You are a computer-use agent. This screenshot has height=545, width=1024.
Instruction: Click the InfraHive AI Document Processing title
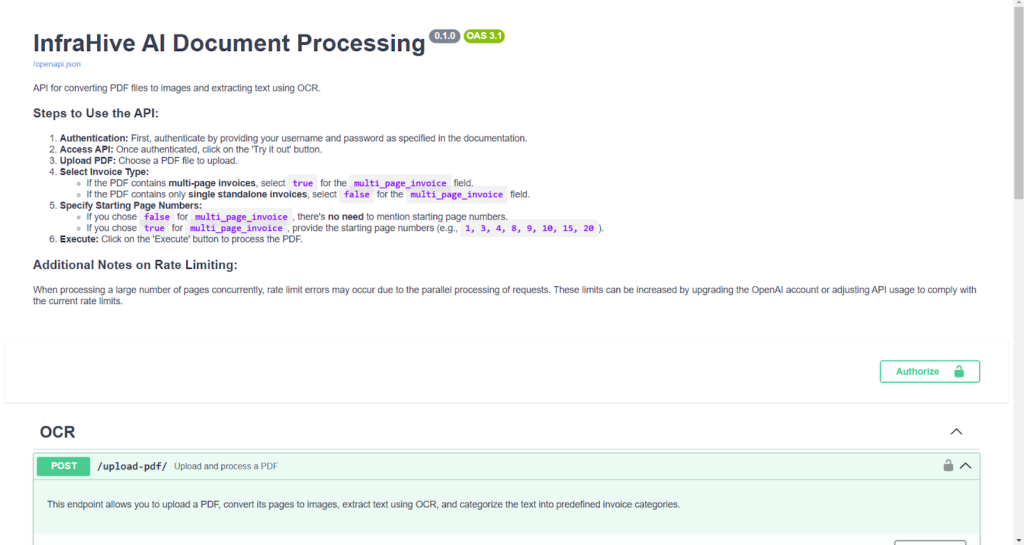coord(229,43)
